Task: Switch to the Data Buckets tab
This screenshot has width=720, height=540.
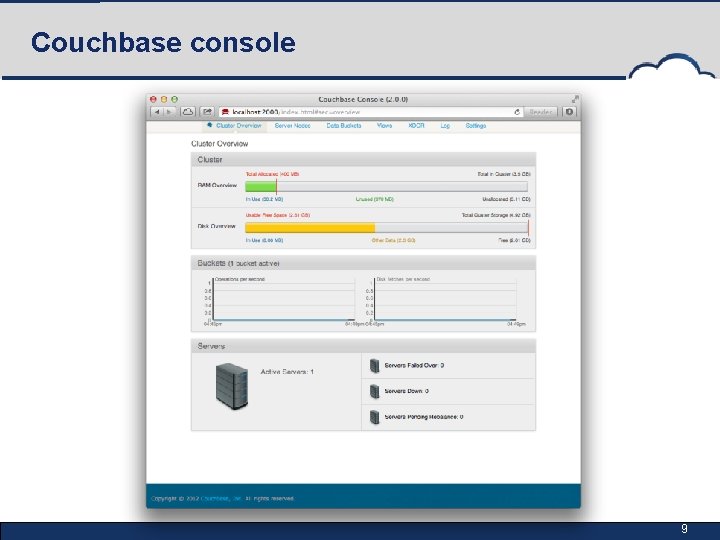Action: click(344, 125)
